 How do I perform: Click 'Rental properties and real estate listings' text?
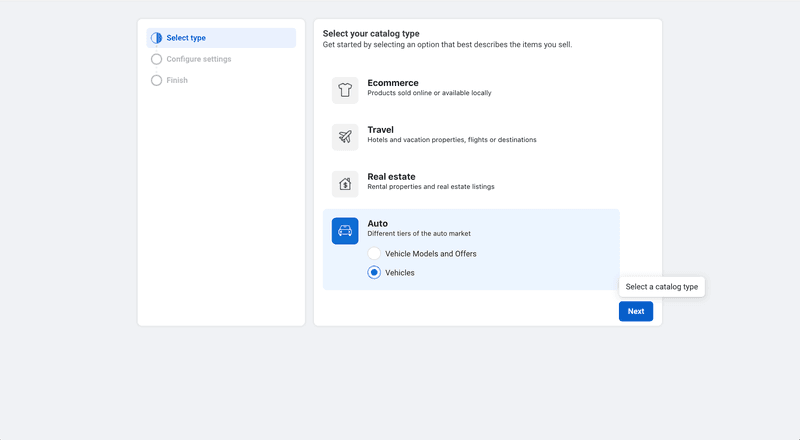click(x=431, y=187)
